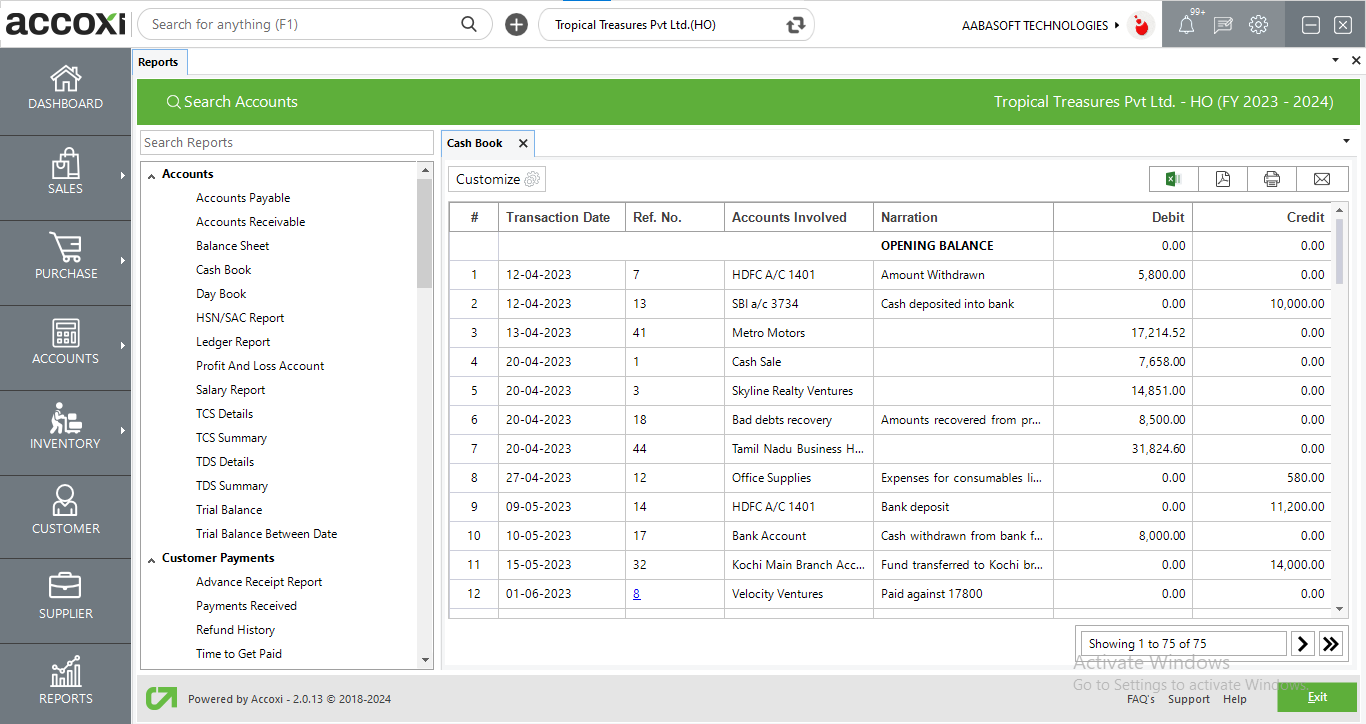Switch organization using the refresh arrows icon
Screen dimensions: 1366x724
[x=796, y=25]
